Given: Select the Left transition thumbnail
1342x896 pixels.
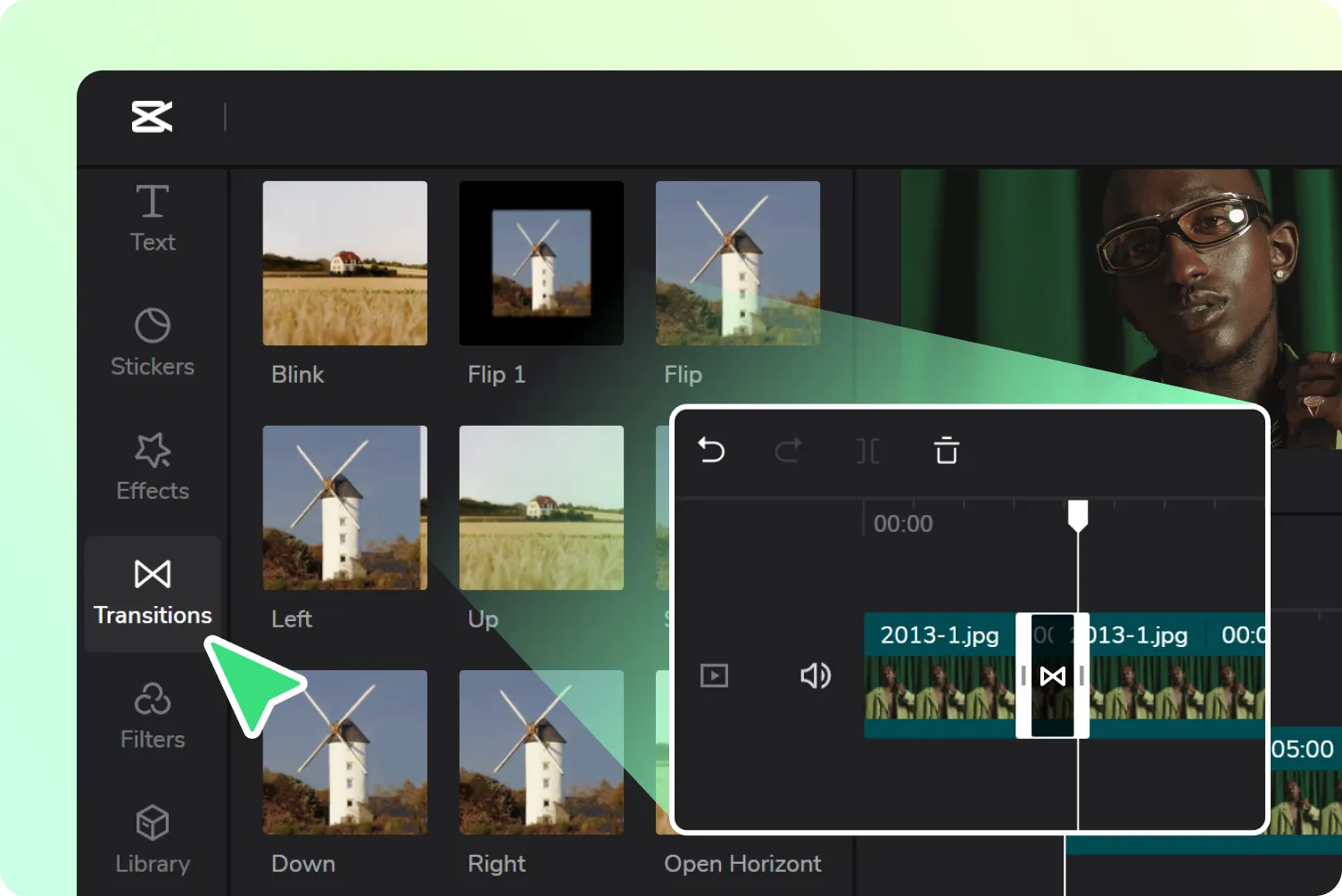Looking at the screenshot, I should (x=344, y=508).
